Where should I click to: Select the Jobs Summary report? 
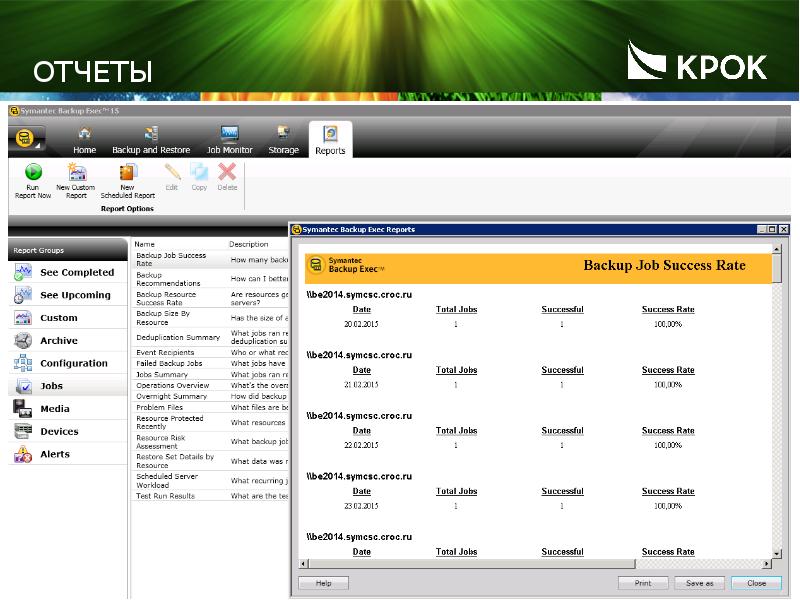click(210, 374)
